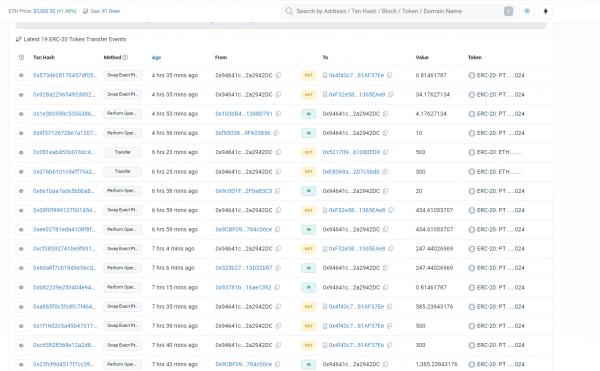This screenshot has height=371, width=600.
Task: Open details preview for the 4 hrs 56 mins row
Action: [x=21, y=133]
